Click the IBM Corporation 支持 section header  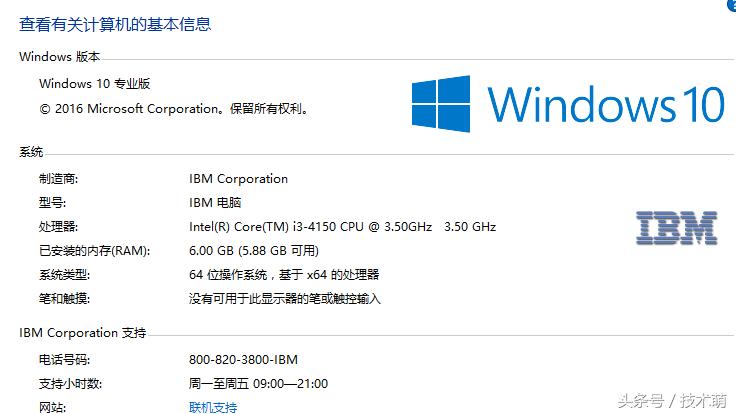coord(83,333)
